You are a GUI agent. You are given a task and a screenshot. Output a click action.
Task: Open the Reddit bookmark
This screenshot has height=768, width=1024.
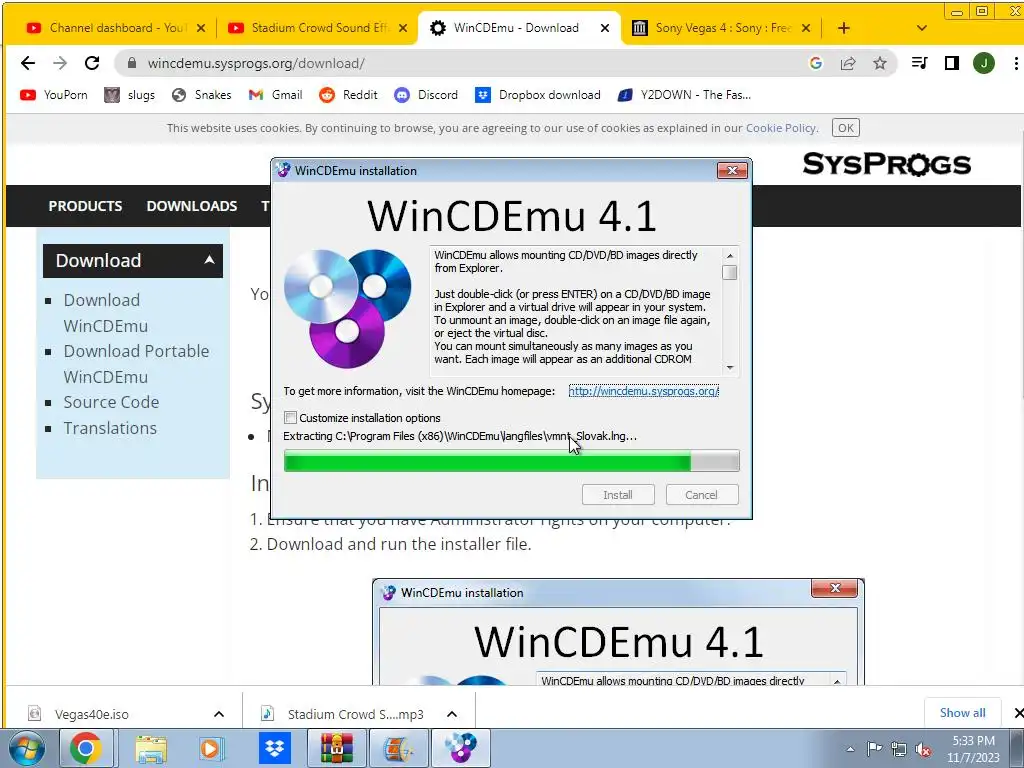[x=348, y=95]
